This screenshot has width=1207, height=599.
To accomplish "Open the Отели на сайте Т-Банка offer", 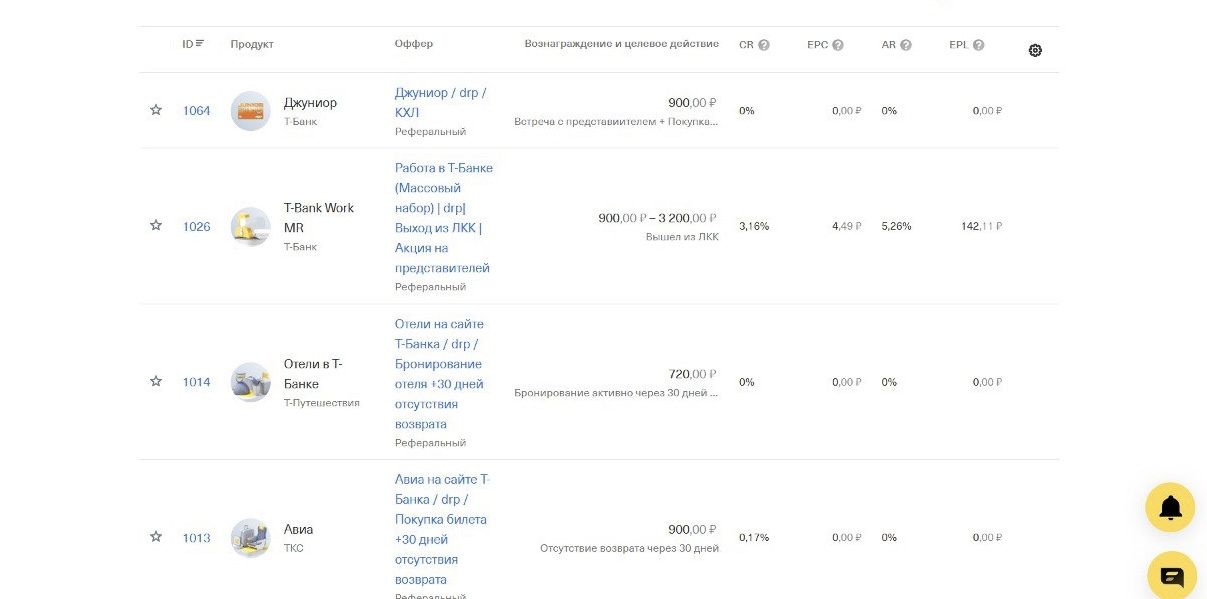I will point(439,374).
